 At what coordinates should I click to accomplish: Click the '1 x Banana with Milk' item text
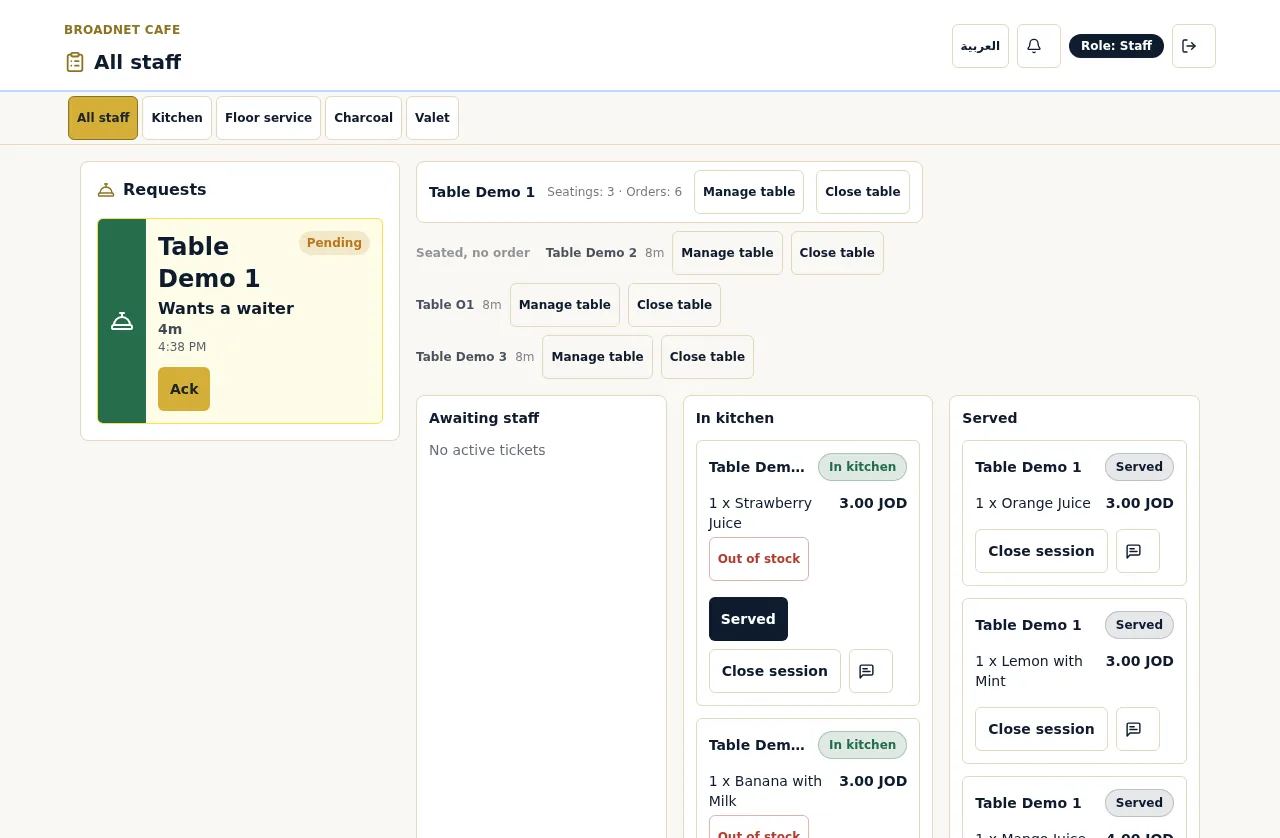point(765,791)
